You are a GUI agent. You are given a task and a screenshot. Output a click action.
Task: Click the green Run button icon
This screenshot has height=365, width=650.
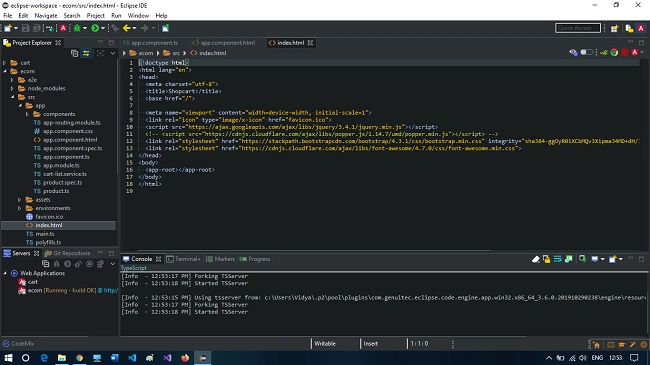(95, 28)
